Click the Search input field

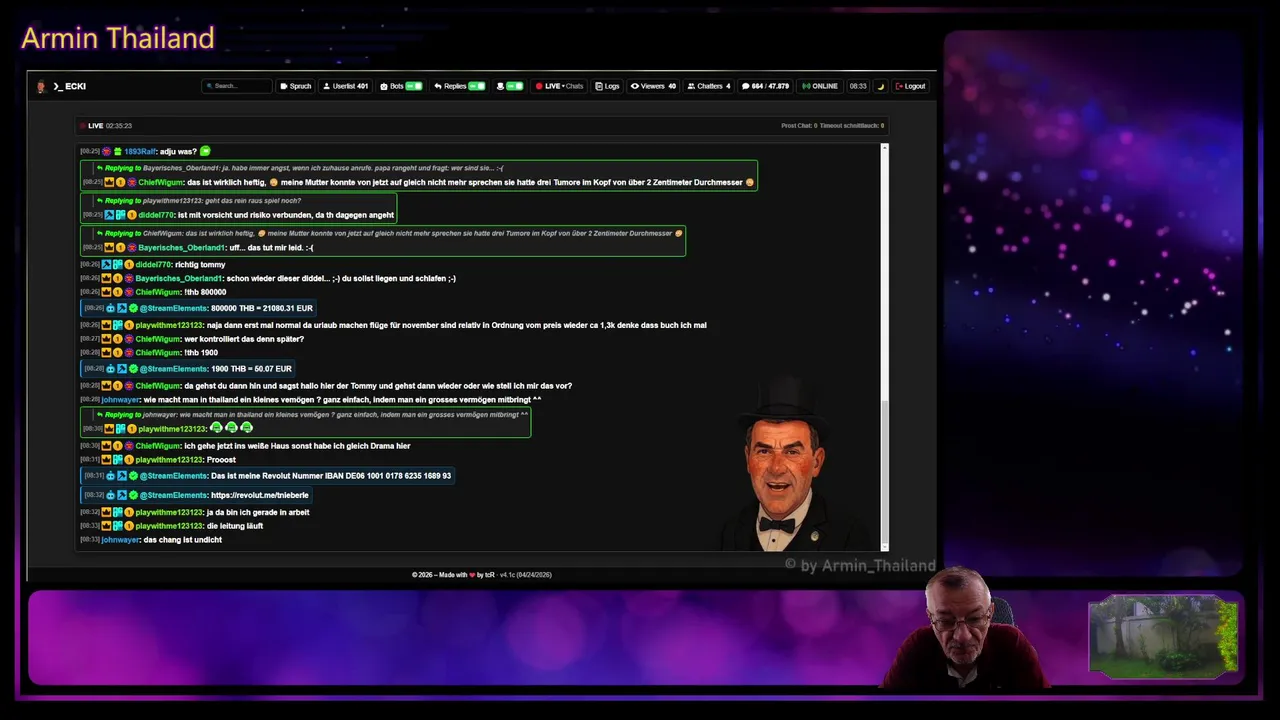237,86
